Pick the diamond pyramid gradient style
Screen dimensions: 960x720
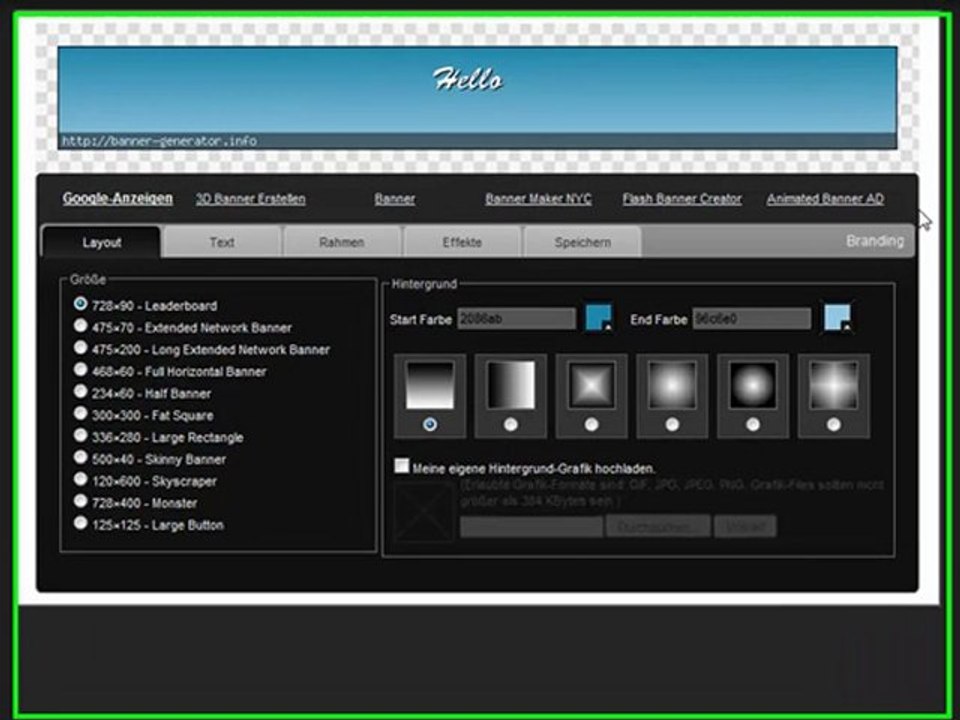coord(591,385)
